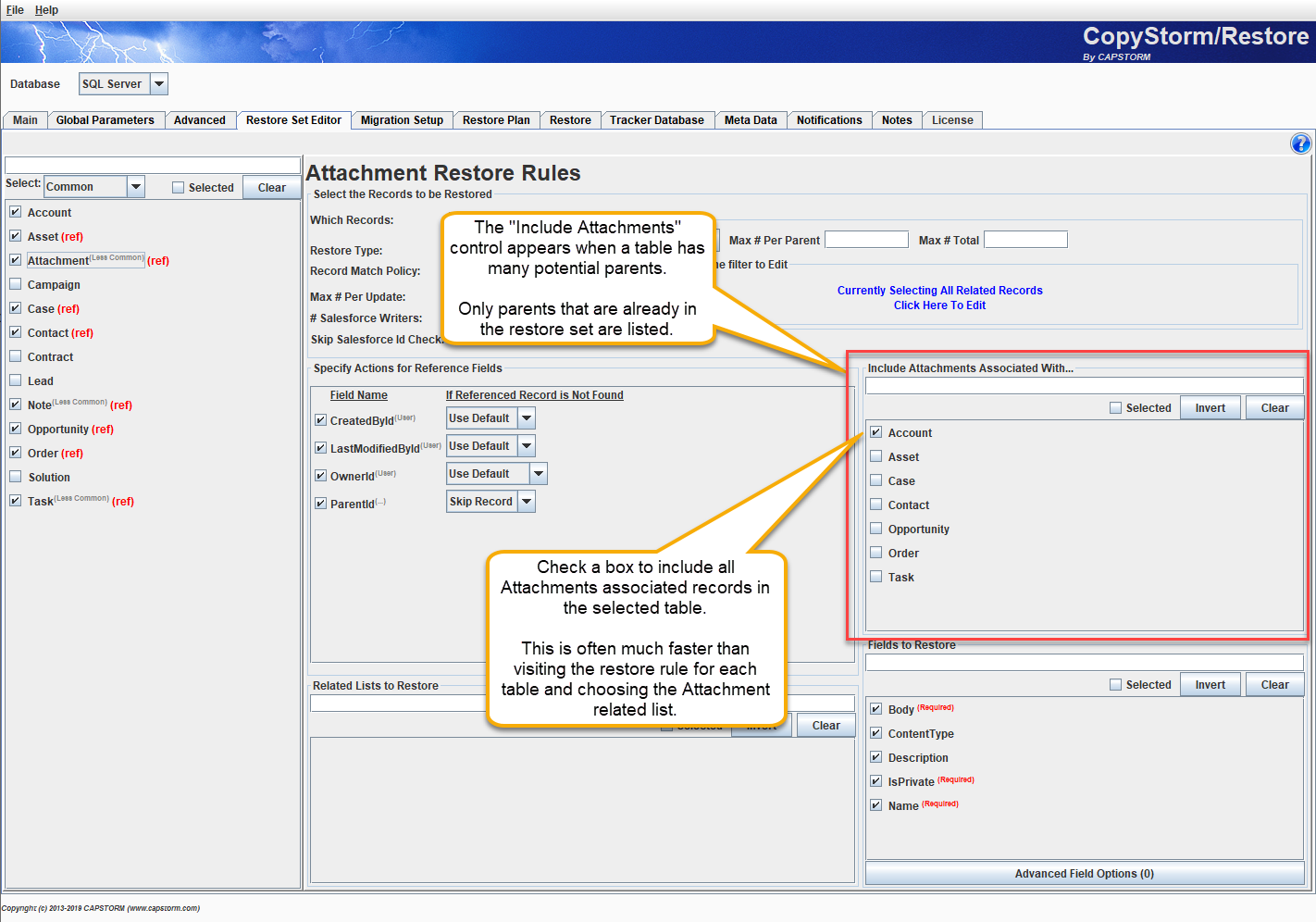Toggle the Case (ref) table checkbox
The height and width of the screenshot is (922, 1316).
click(16, 308)
